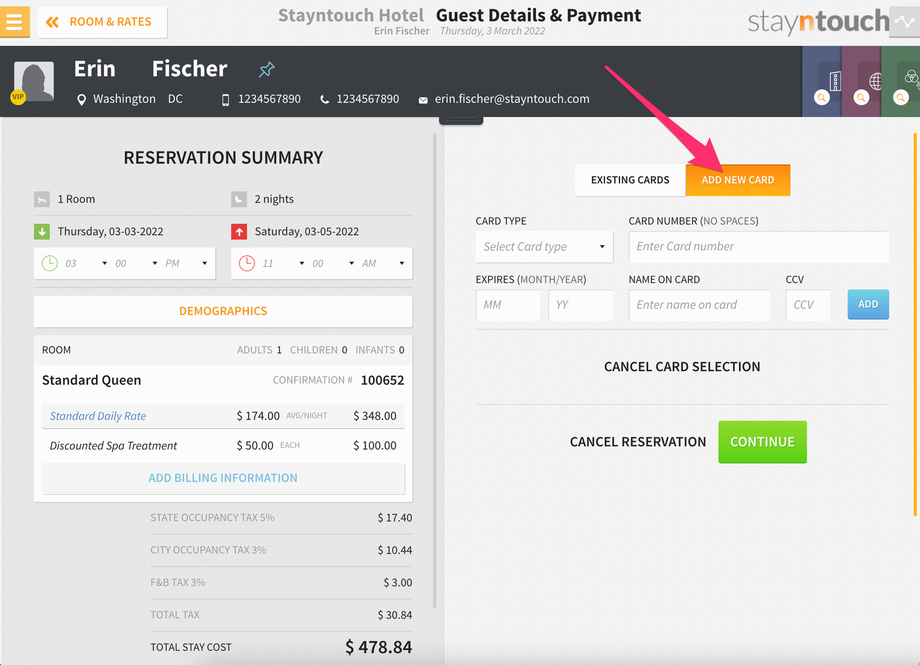Click the State Occupancy Tax 5% row
Viewport: 920px width, 665px height.
click(282, 518)
